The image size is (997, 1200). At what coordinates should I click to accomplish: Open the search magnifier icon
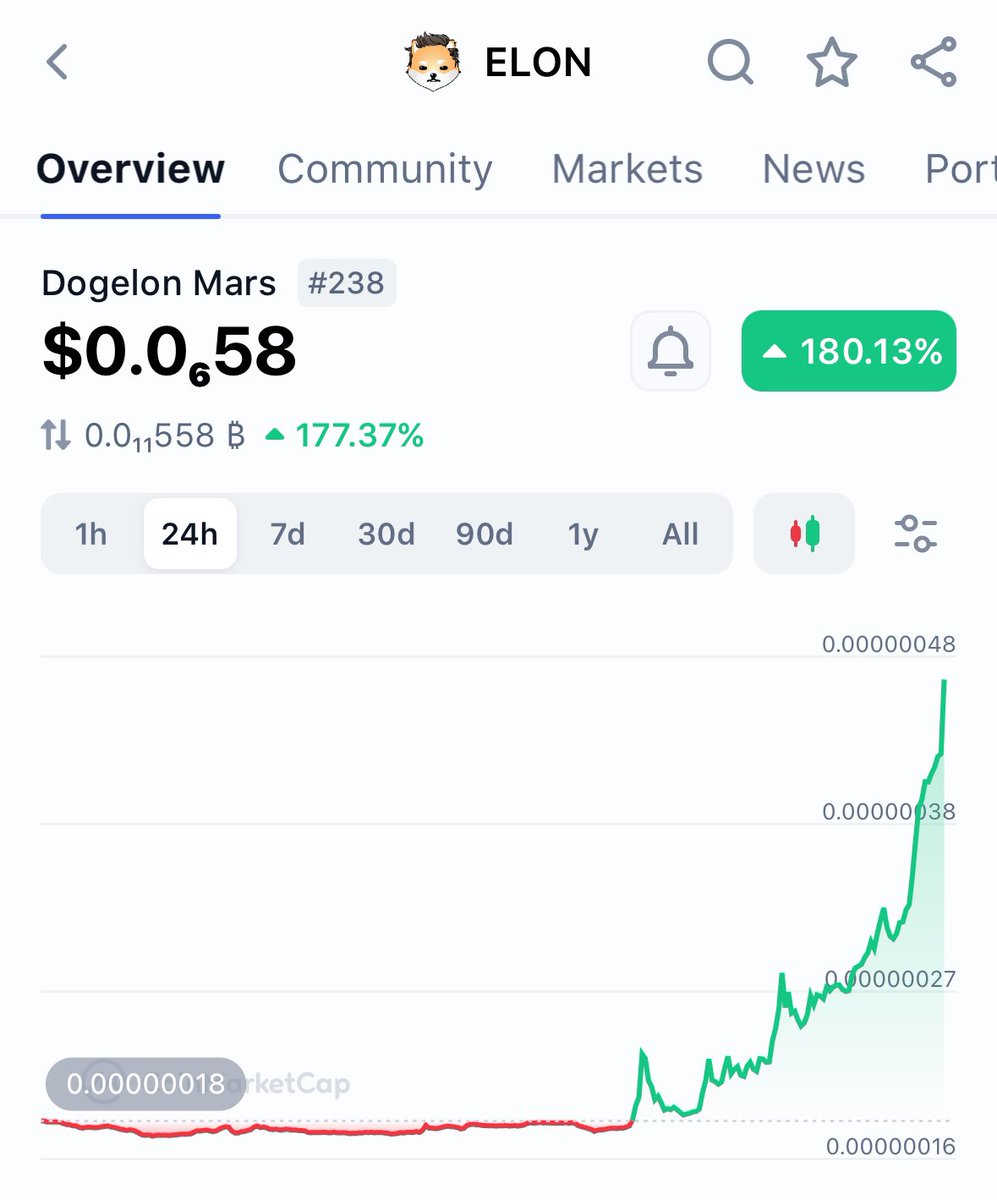point(731,62)
